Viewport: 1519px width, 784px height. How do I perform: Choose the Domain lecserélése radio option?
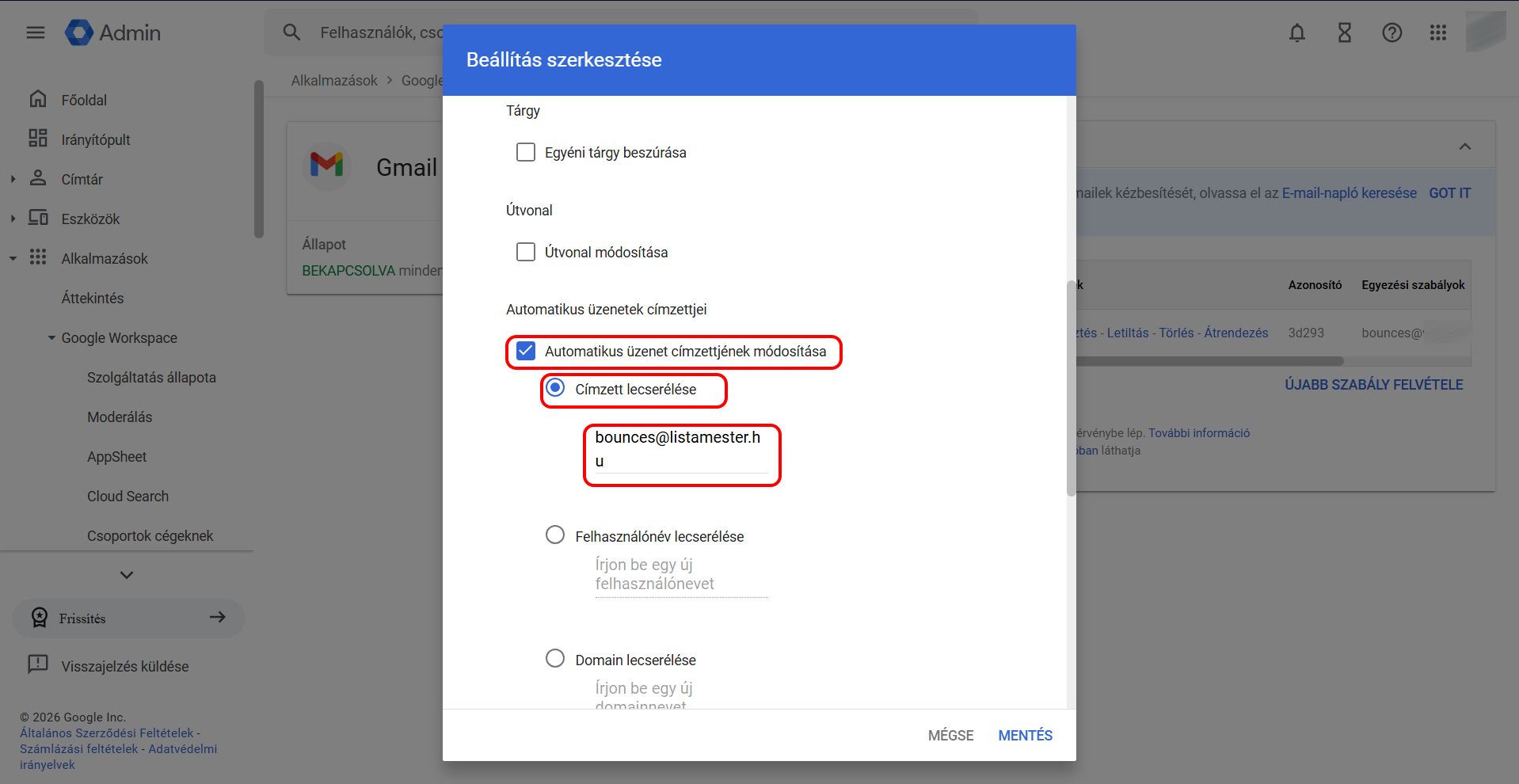(555, 659)
